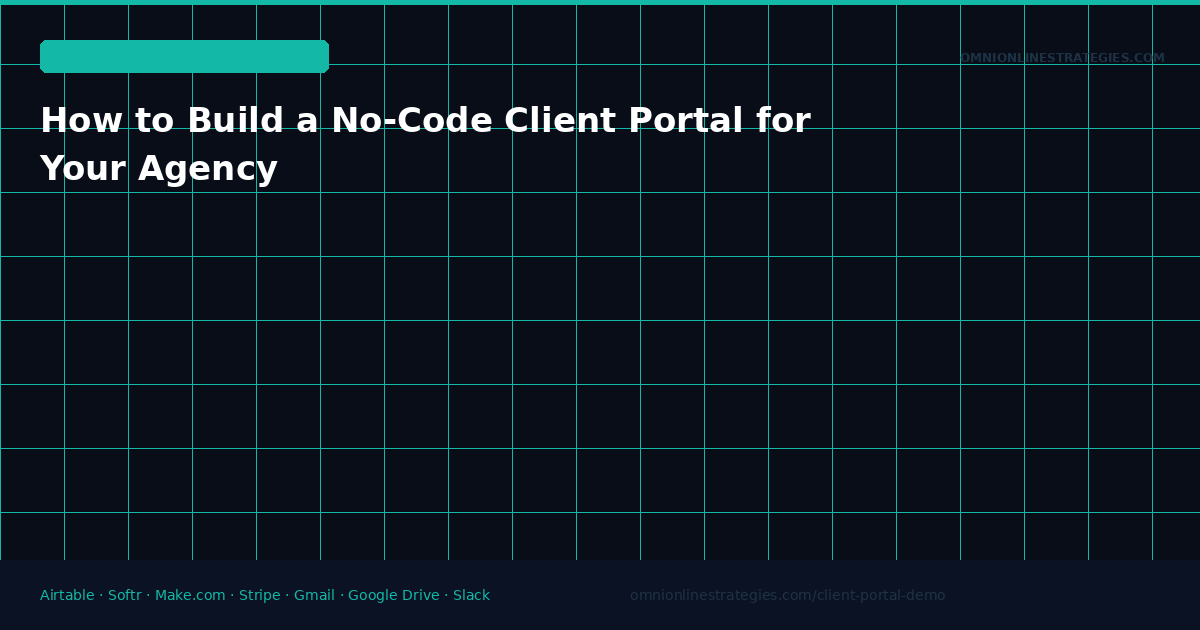Click "Slack" in the footer tool list
Viewport: 1200px width, 630px height.
(x=471, y=596)
